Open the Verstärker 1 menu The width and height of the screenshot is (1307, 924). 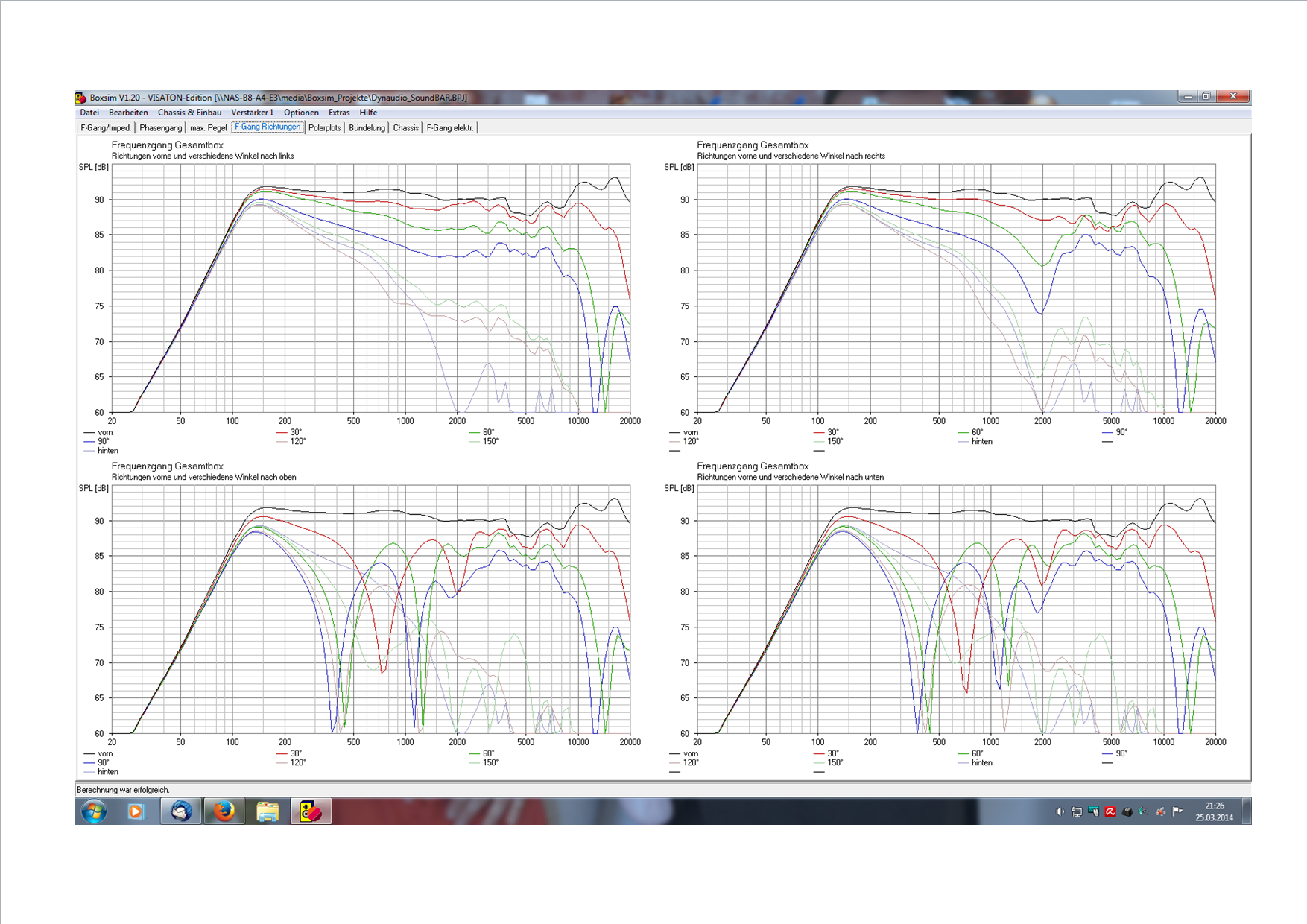[x=253, y=113]
